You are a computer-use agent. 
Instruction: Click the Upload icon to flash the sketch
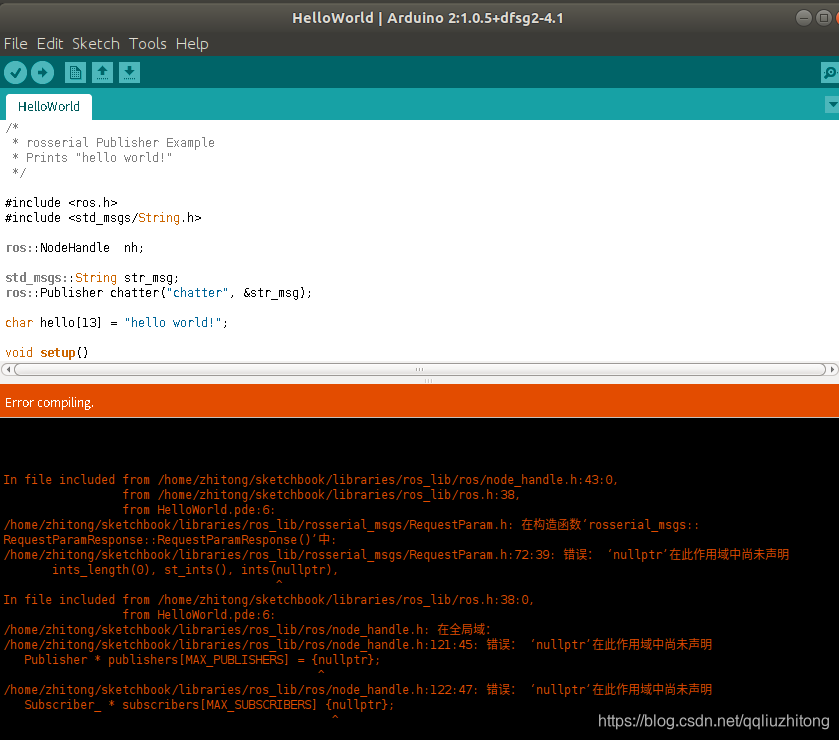(x=42, y=72)
